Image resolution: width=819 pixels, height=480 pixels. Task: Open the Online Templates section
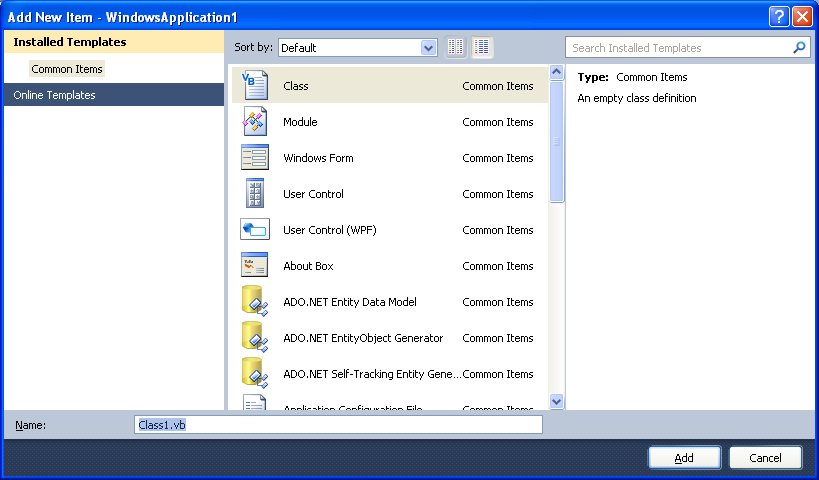pos(114,95)
